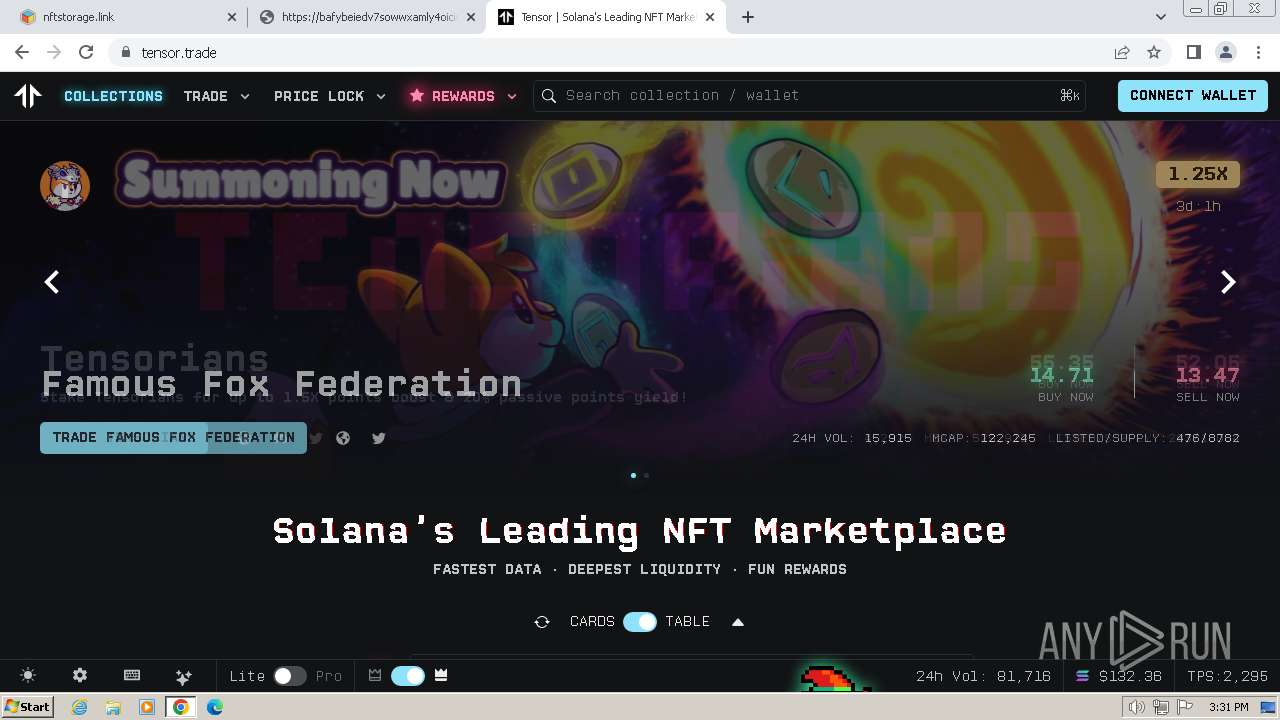Click the outlined crown icon
Screen dimensions: 1280x720
[x=375, y=676]
